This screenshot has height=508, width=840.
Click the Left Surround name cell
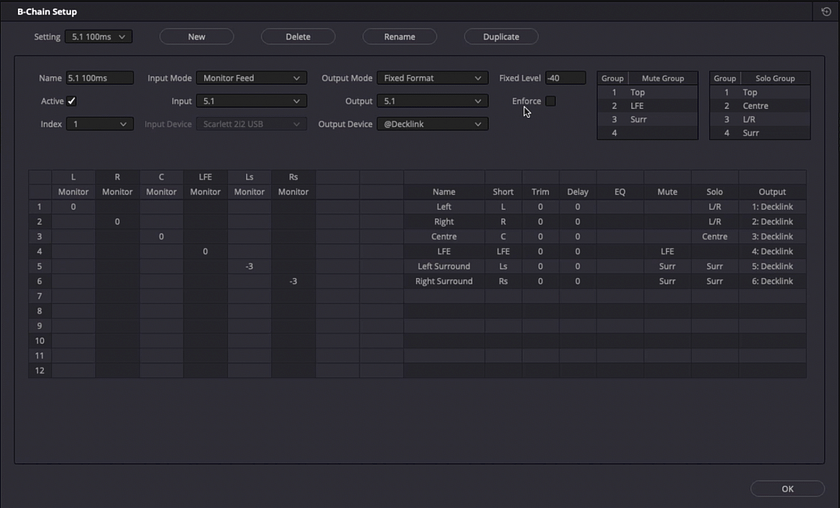pos(444,266)
